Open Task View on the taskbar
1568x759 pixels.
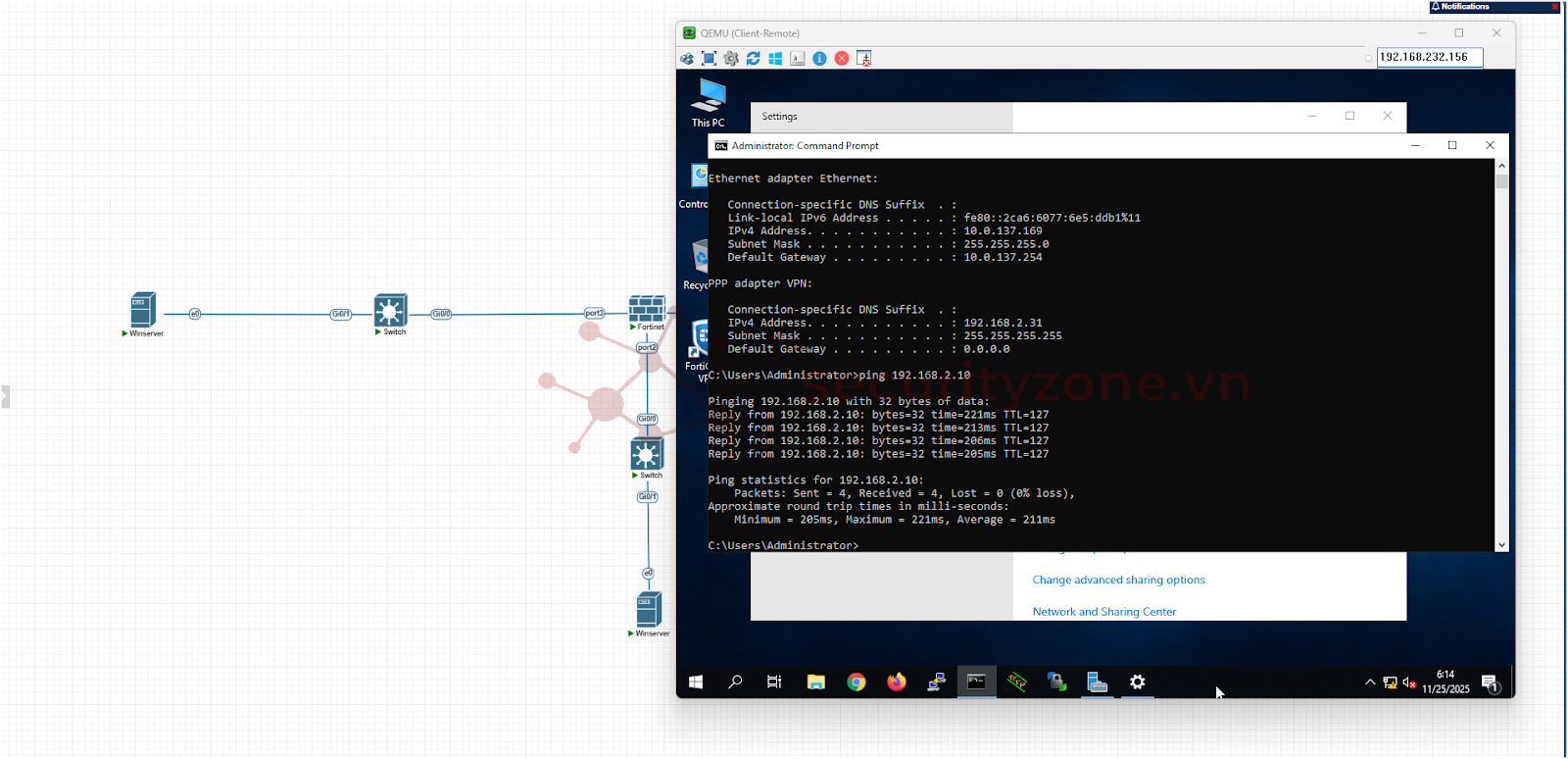click(774, 683)
